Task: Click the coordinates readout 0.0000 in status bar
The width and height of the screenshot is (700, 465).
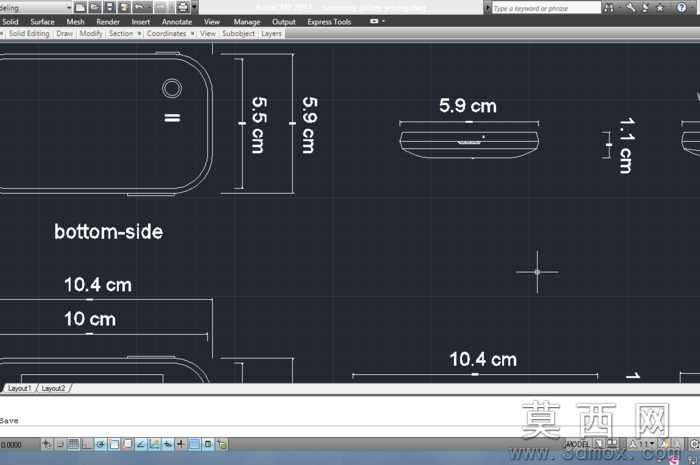Action: (11, 445)
